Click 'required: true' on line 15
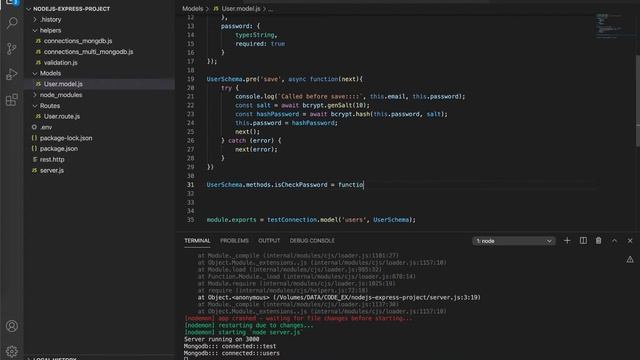The width and height of the screenshot is (640, 360). [x=260, y=44]
